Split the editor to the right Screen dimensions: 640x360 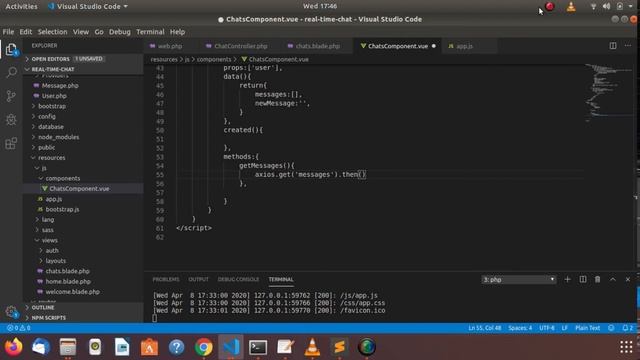point(613,46)
